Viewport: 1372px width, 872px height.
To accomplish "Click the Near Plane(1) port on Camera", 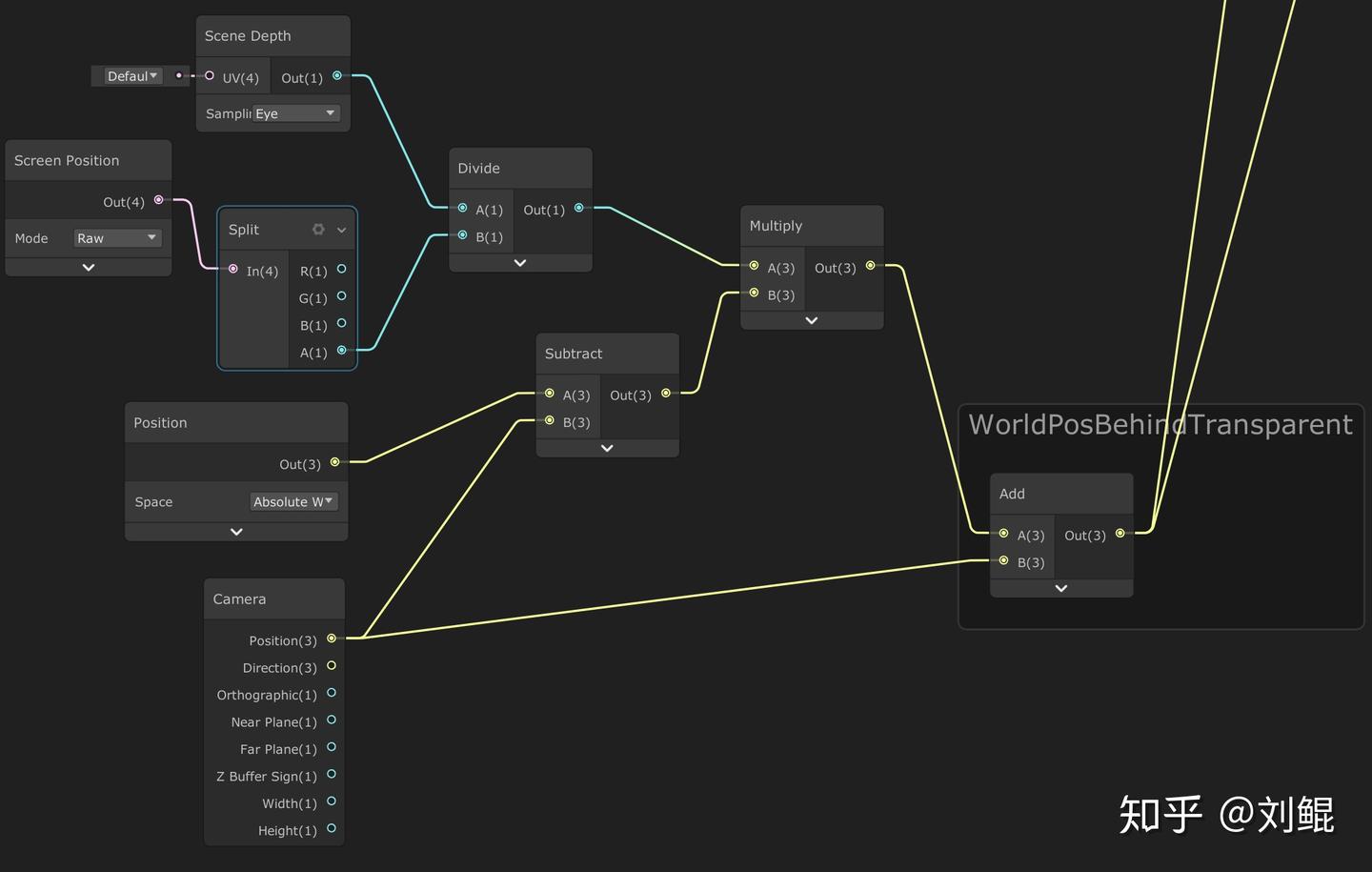I will coord(332,720).
